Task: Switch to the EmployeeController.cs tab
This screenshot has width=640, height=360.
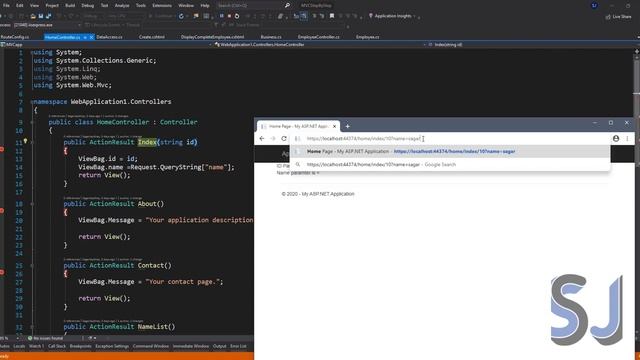Action: pyautogui.click(x=318, y=37)
